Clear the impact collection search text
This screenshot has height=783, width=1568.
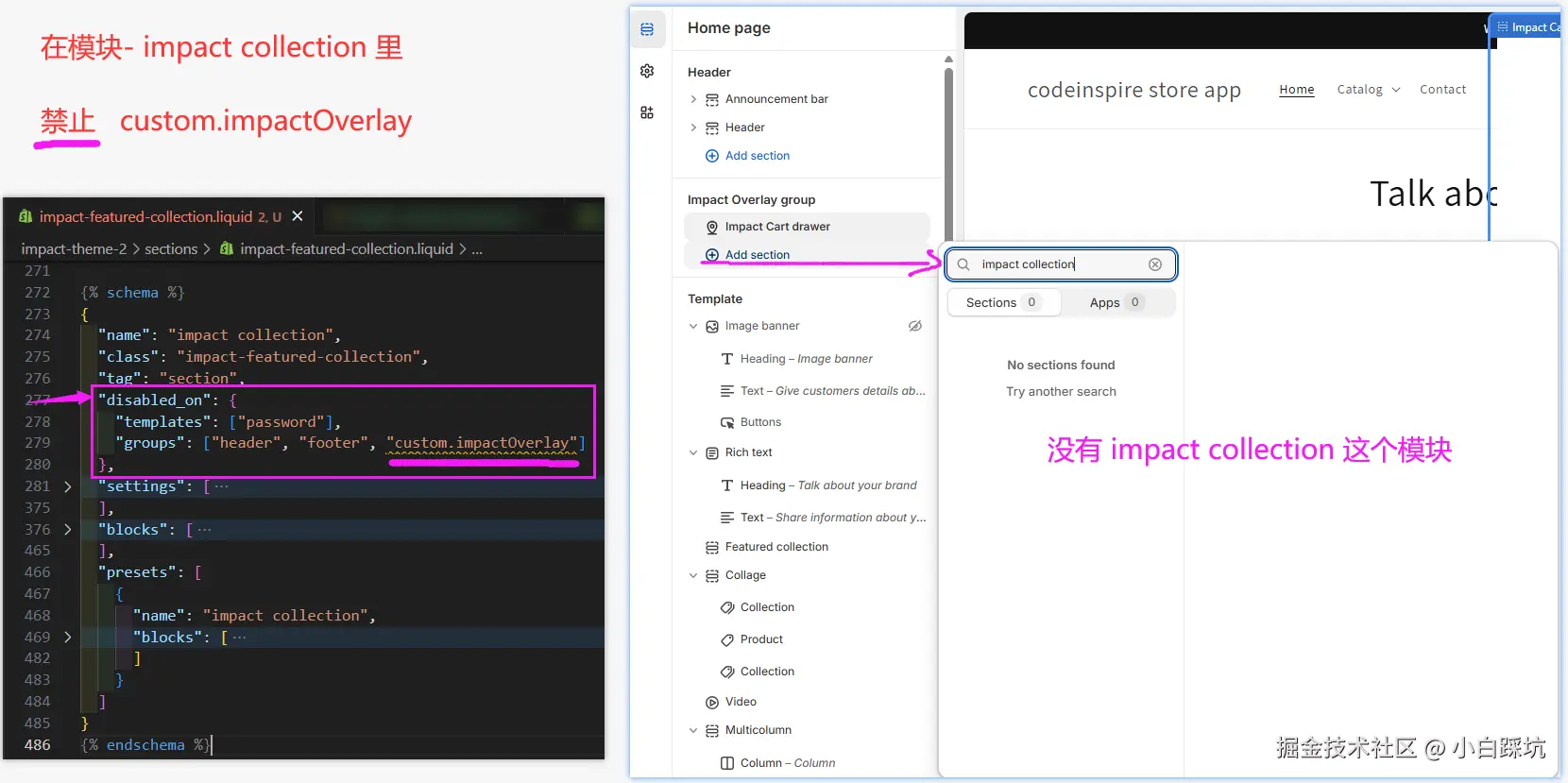1155,264
